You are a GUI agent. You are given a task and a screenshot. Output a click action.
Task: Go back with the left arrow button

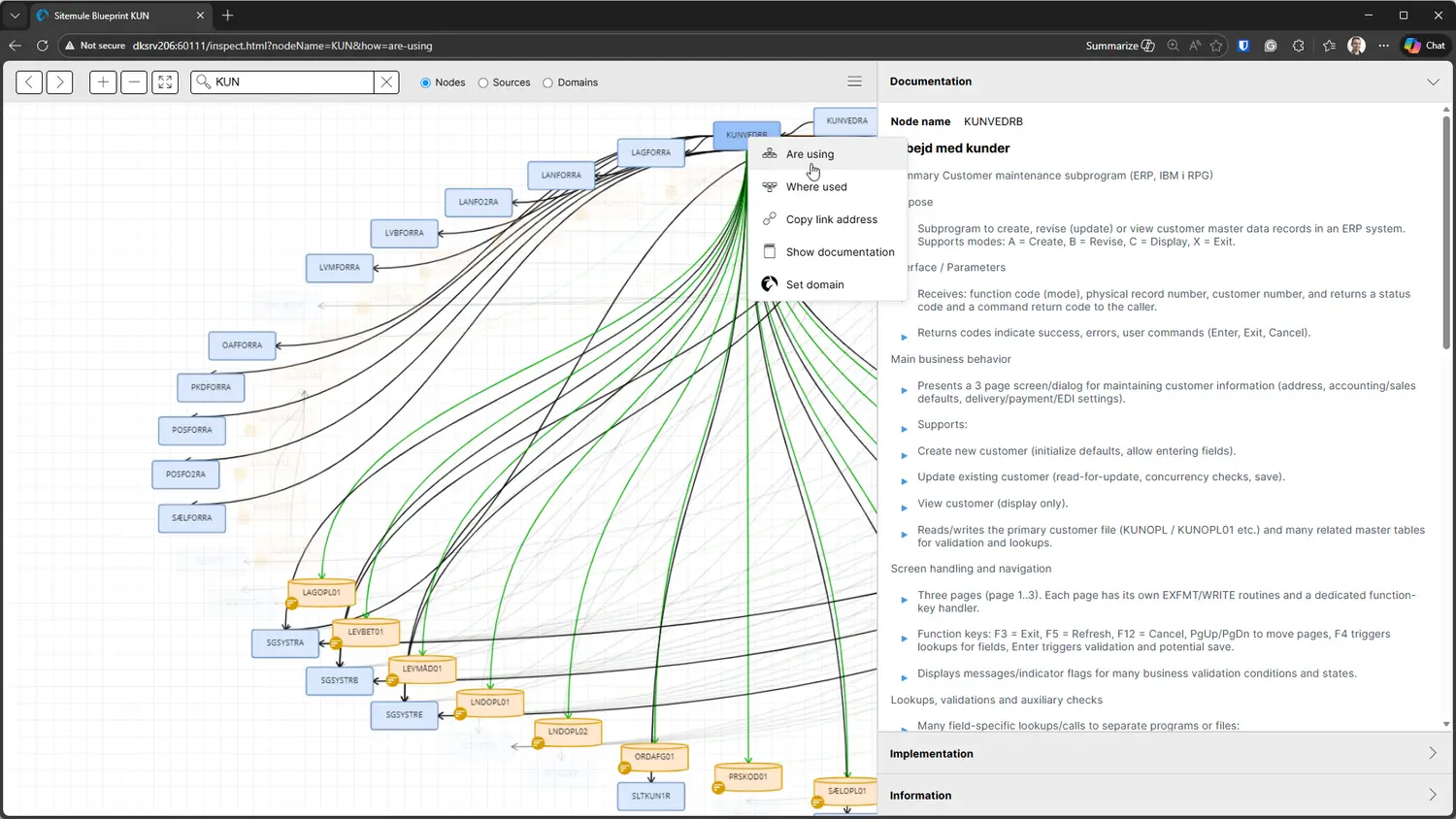coord(29,82)
